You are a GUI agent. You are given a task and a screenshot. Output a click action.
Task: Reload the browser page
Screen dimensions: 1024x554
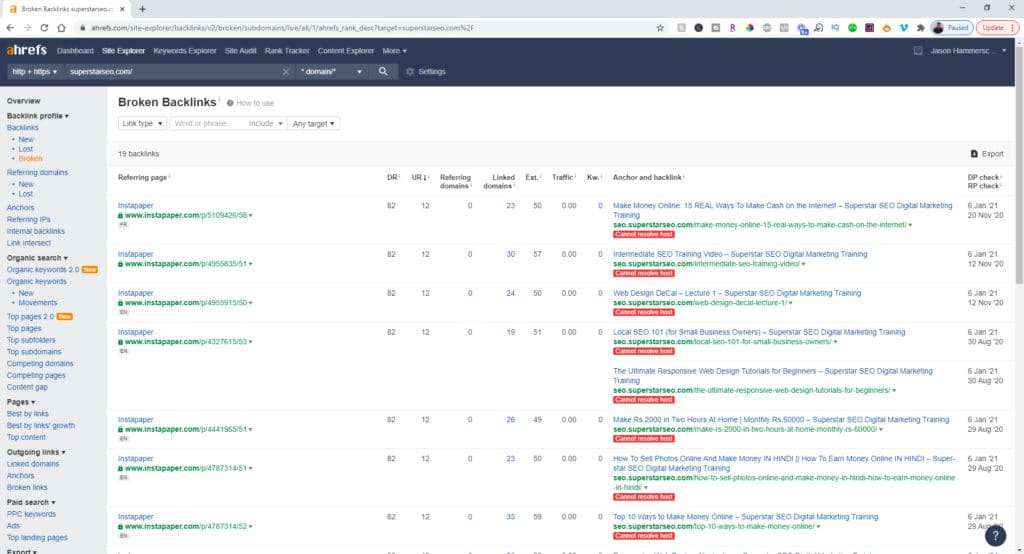pyautogui.click(x=44, y=28)
